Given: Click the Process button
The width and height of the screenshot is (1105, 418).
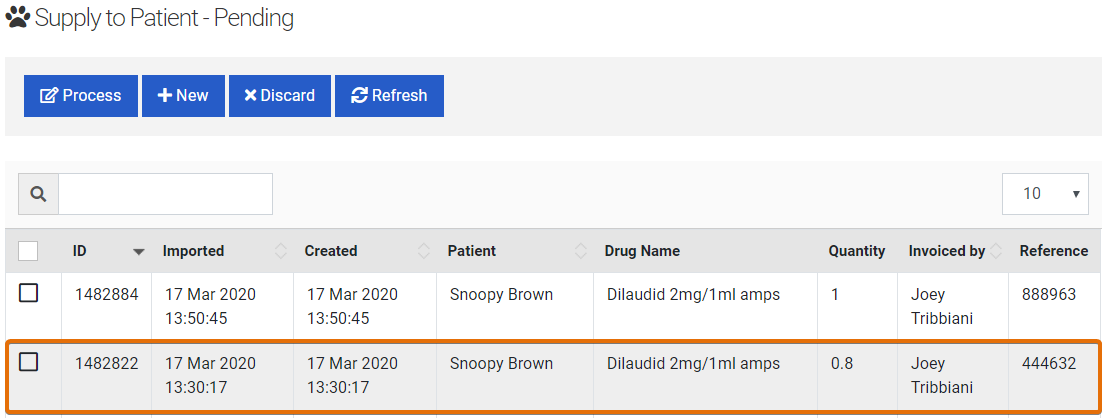Looking at the screenshot, I should click(x=81, y=96).
